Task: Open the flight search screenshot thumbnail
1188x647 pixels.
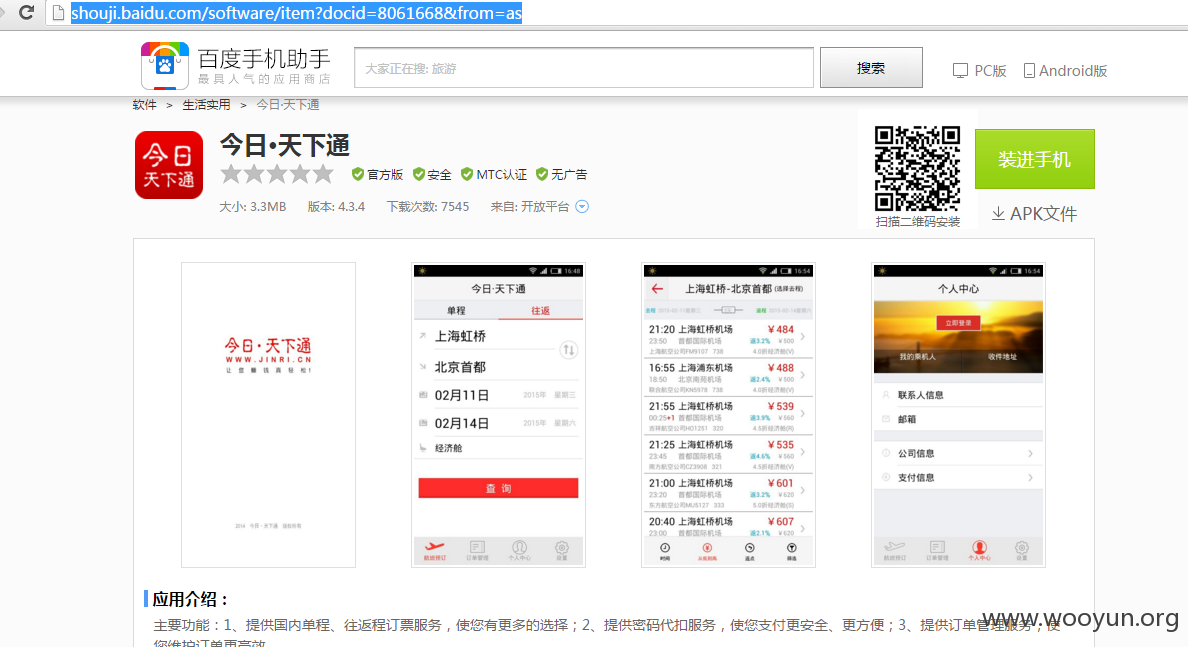Action: 499,414
